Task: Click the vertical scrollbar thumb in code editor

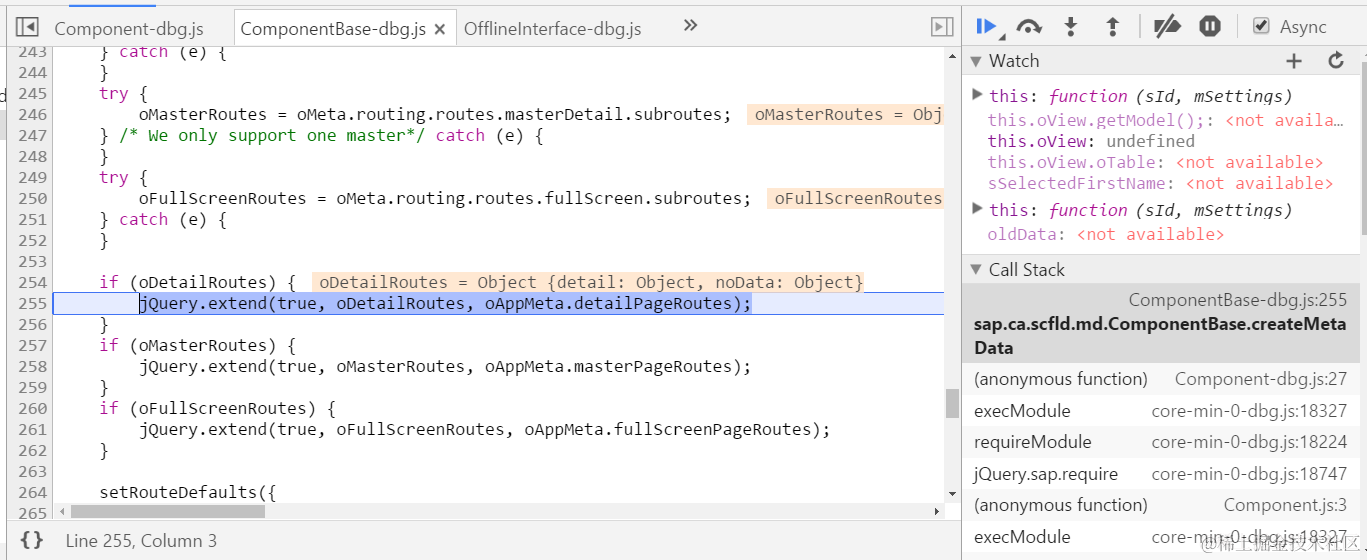Action: tap(952, 402)
